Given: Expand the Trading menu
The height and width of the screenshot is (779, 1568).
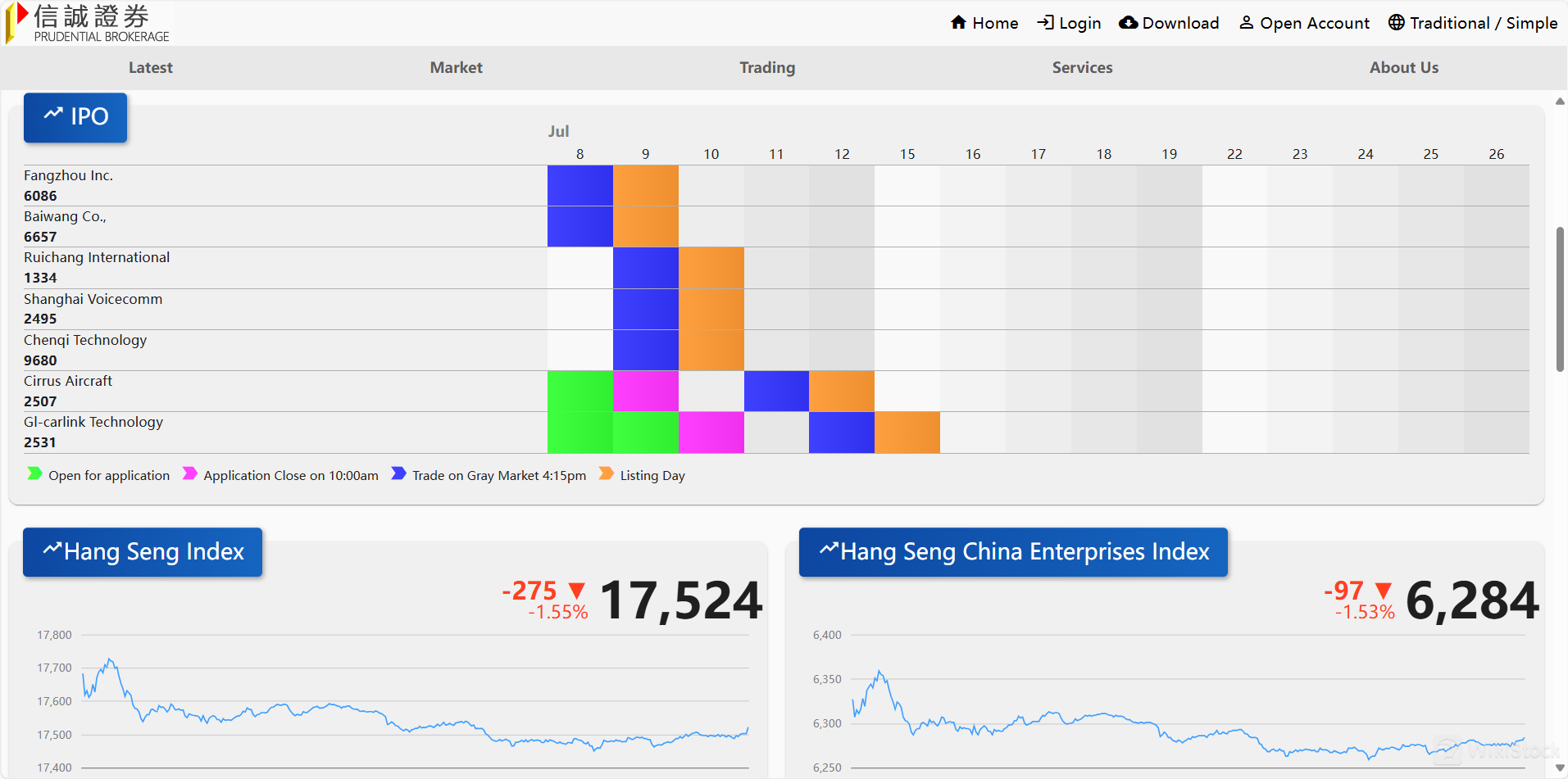Looking at the screenshot, I should [x=766, y=68].
